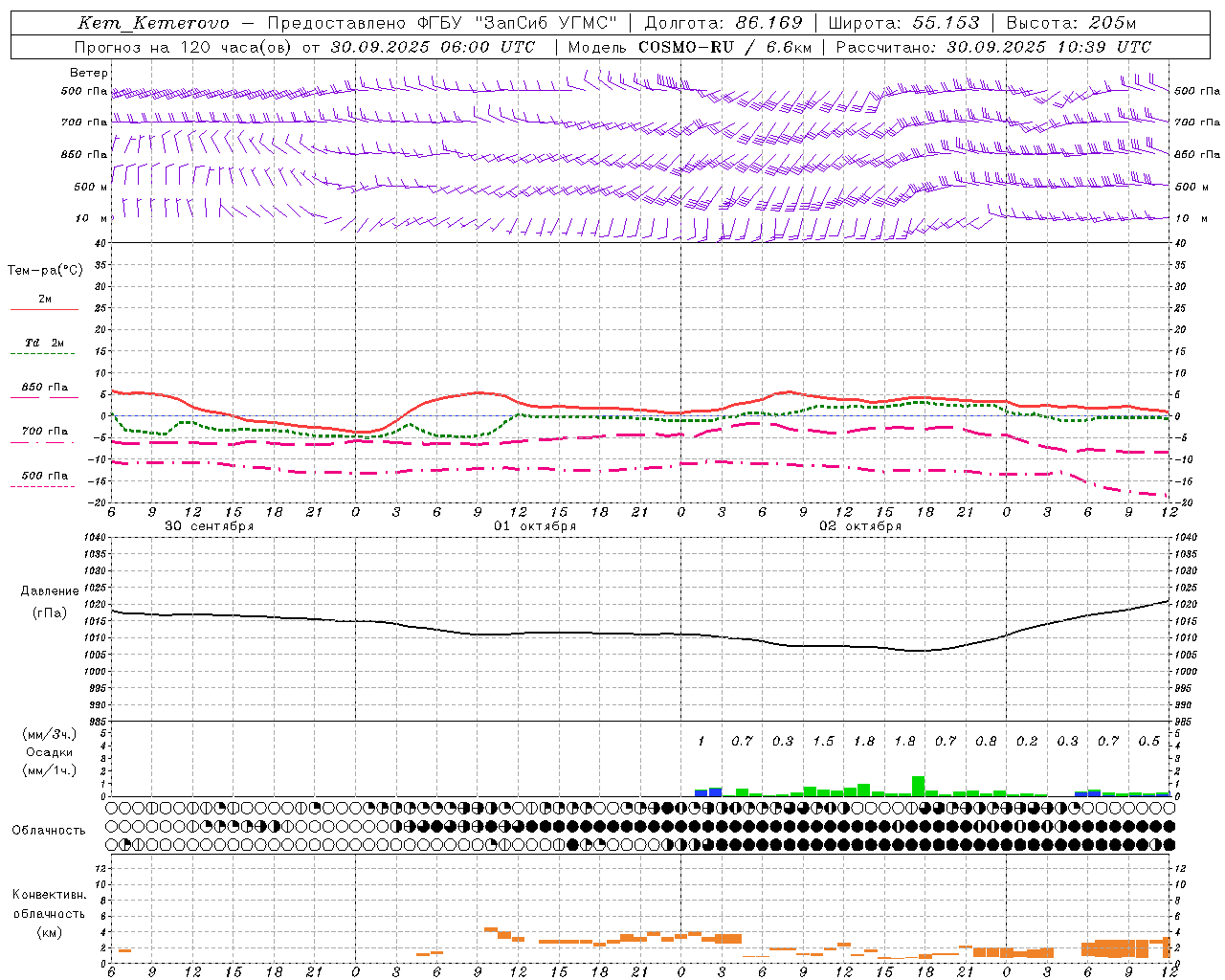1225x980 pixels.
Task: Click the tallest green precipitation bar
Action: coord(918,786)
